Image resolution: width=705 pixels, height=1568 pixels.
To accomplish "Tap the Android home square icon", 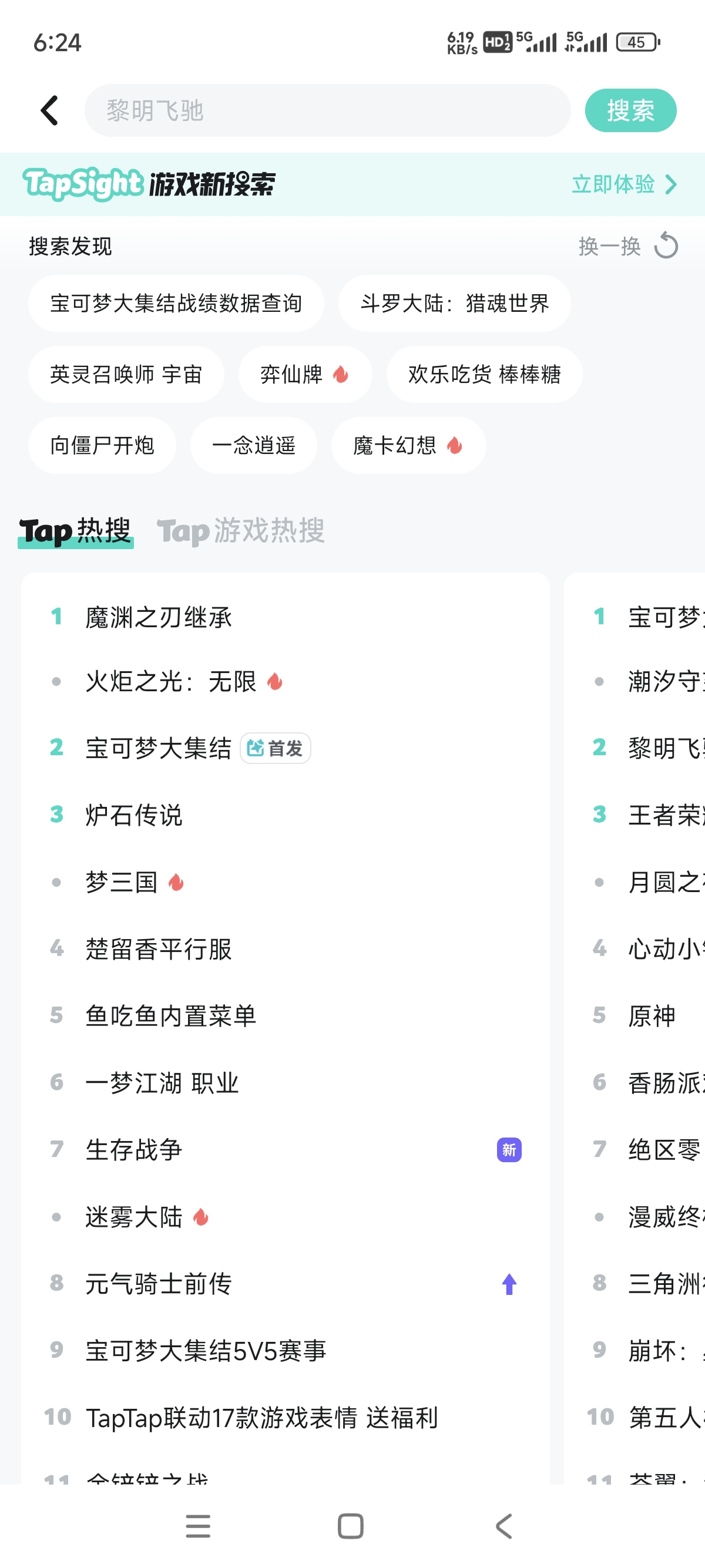I will [351, 1525].
